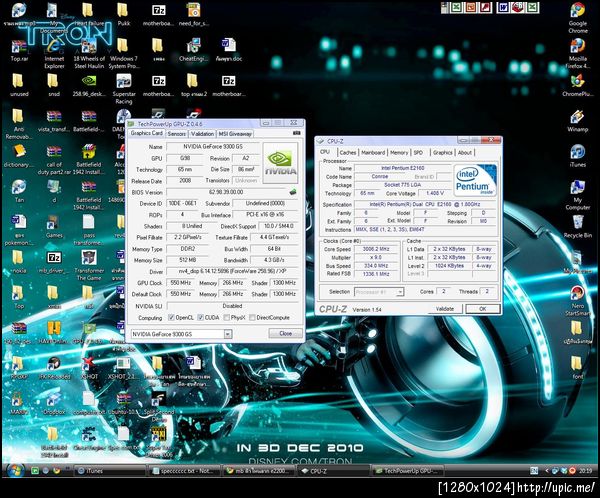This screenshot has height=498, width=600.
Task: Open the iTunes desktop icon
Action: pyautogui.click(x=577, y=156)
